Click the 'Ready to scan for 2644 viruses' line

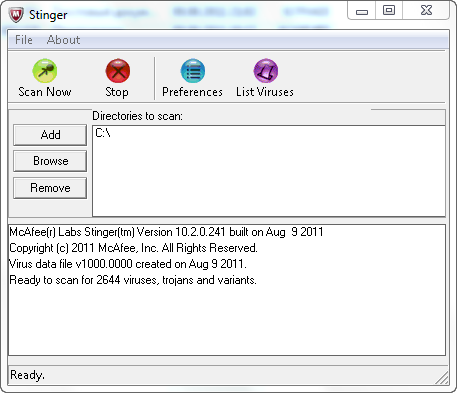(133, 280)
